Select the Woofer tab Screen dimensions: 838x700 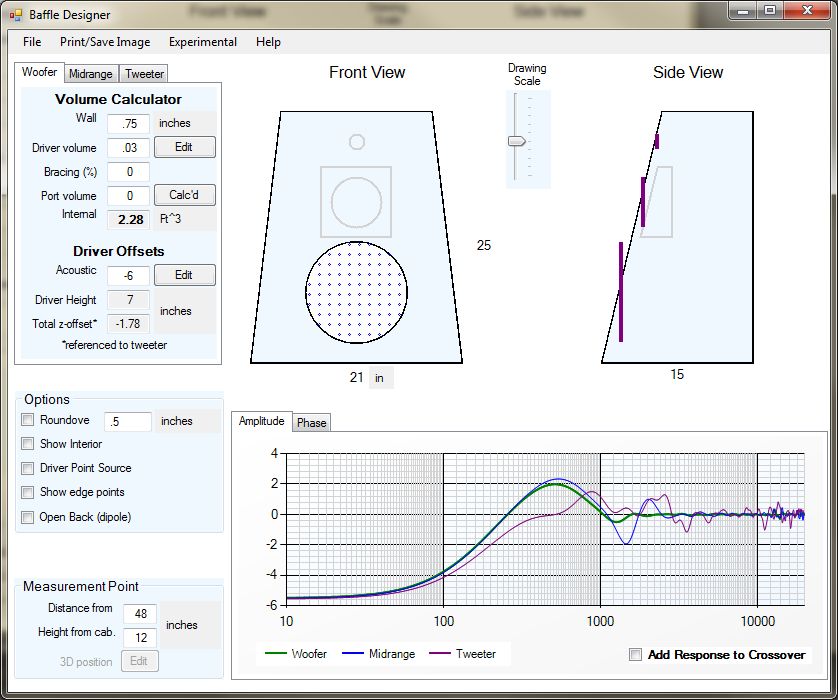tap(39, 72)
